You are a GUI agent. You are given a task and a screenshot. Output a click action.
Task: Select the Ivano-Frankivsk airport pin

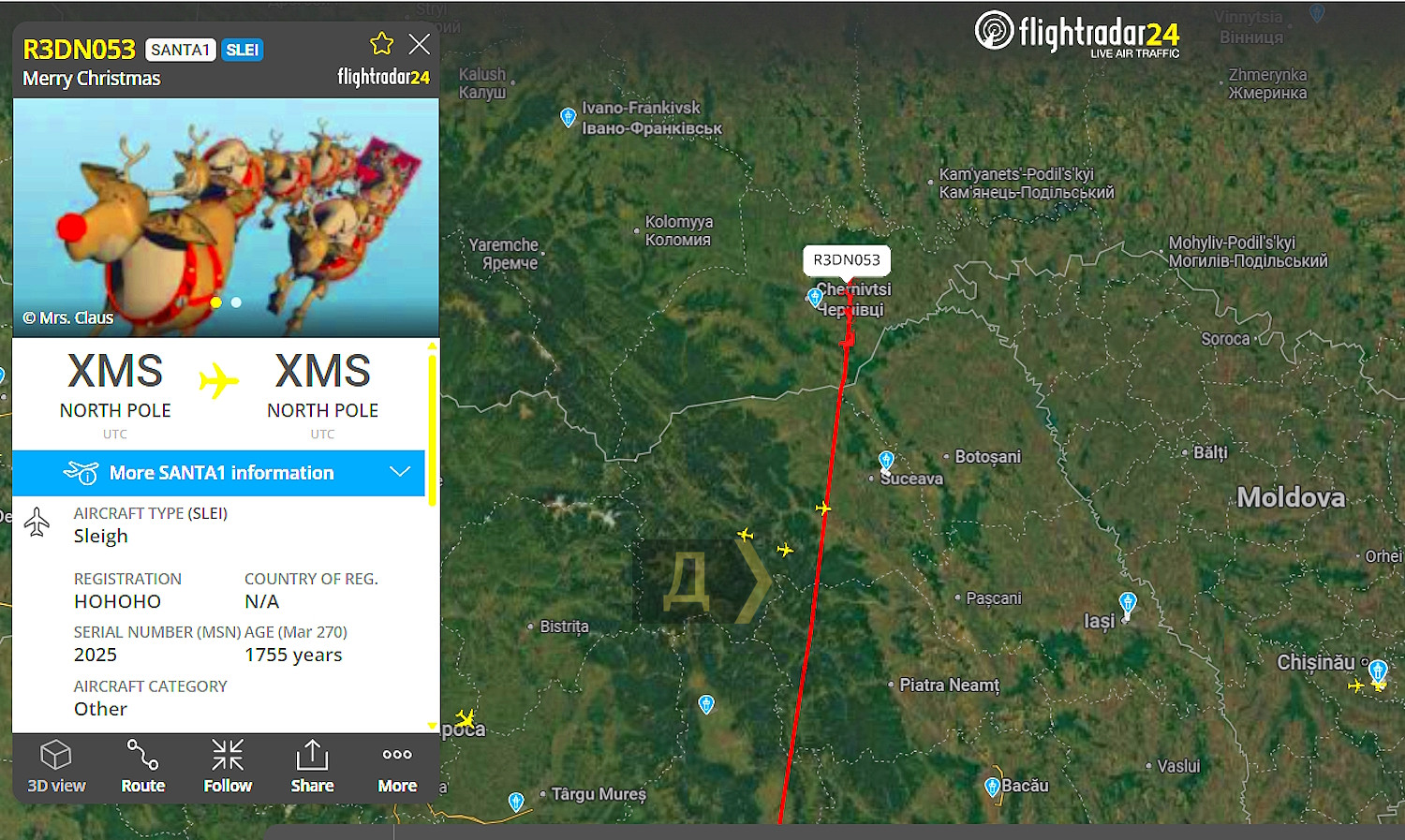568,117
